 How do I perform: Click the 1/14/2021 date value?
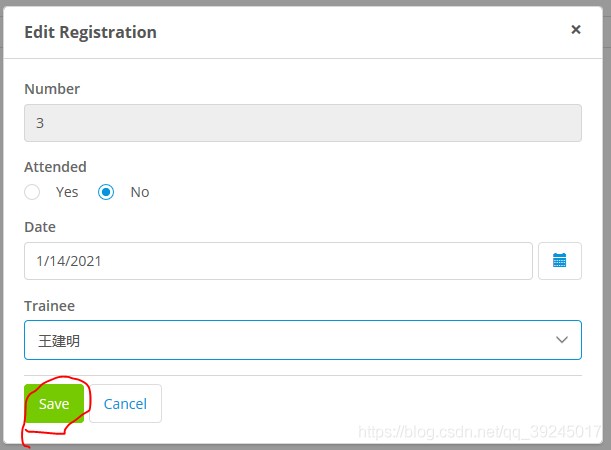coord(68,261)
